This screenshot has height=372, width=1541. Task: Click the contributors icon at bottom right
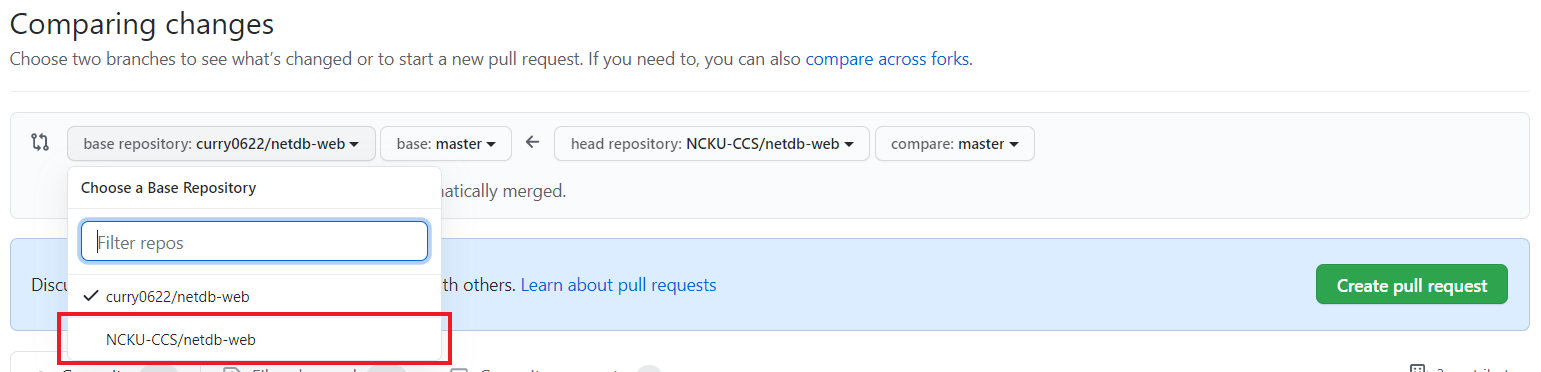(x=1418, y=369)
